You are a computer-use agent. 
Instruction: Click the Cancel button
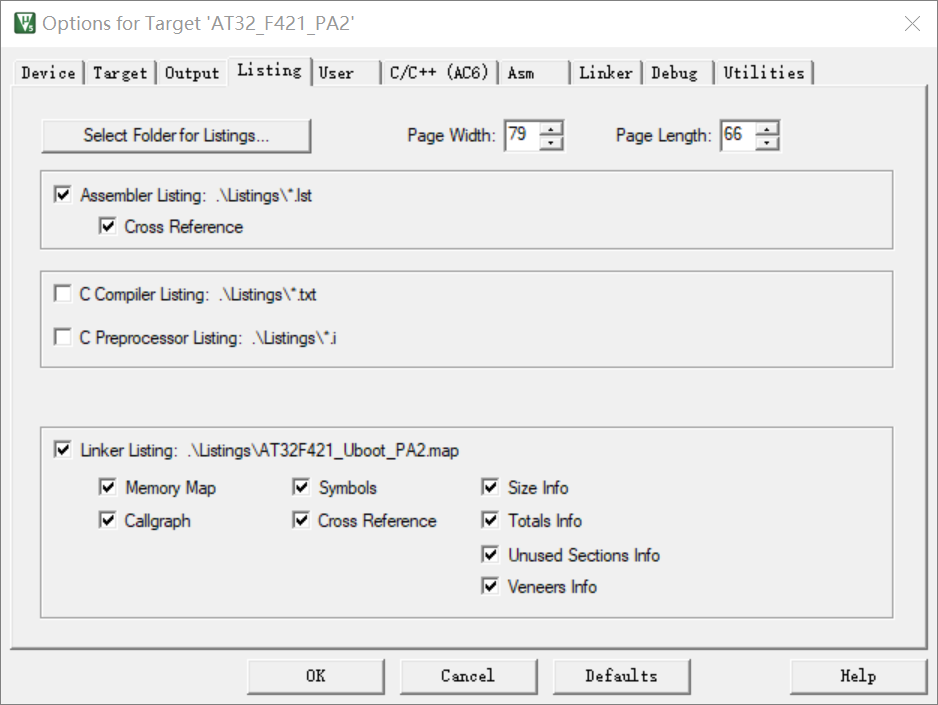point(468,676)
